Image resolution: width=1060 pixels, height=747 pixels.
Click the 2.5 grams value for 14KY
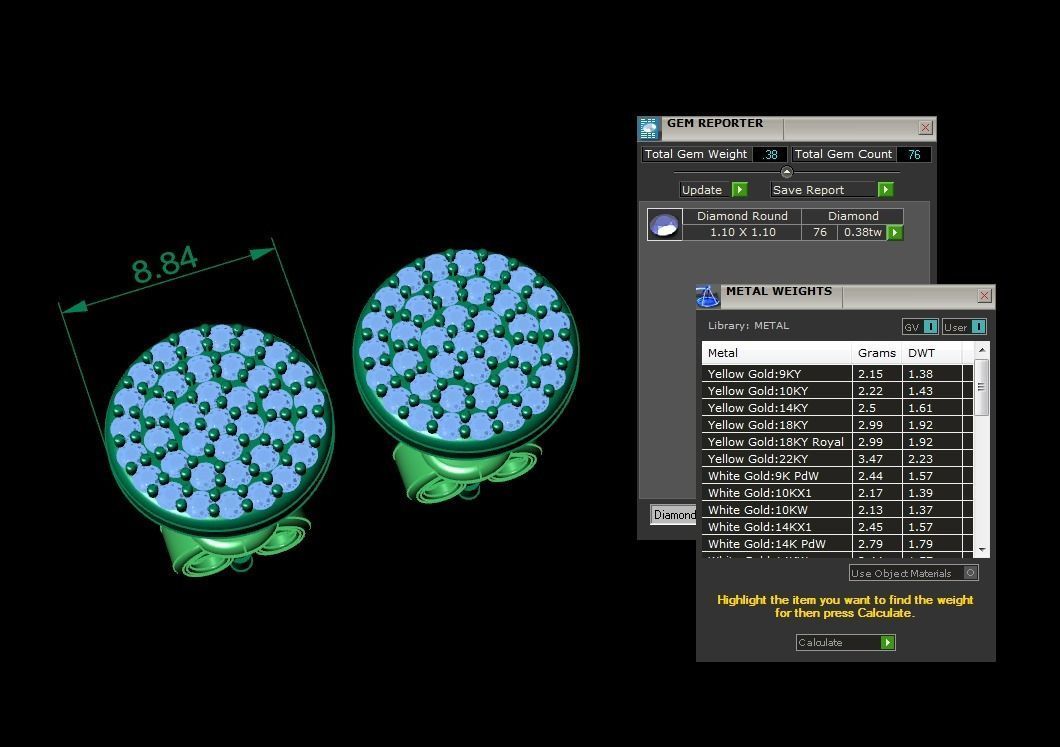pos(867,408)
